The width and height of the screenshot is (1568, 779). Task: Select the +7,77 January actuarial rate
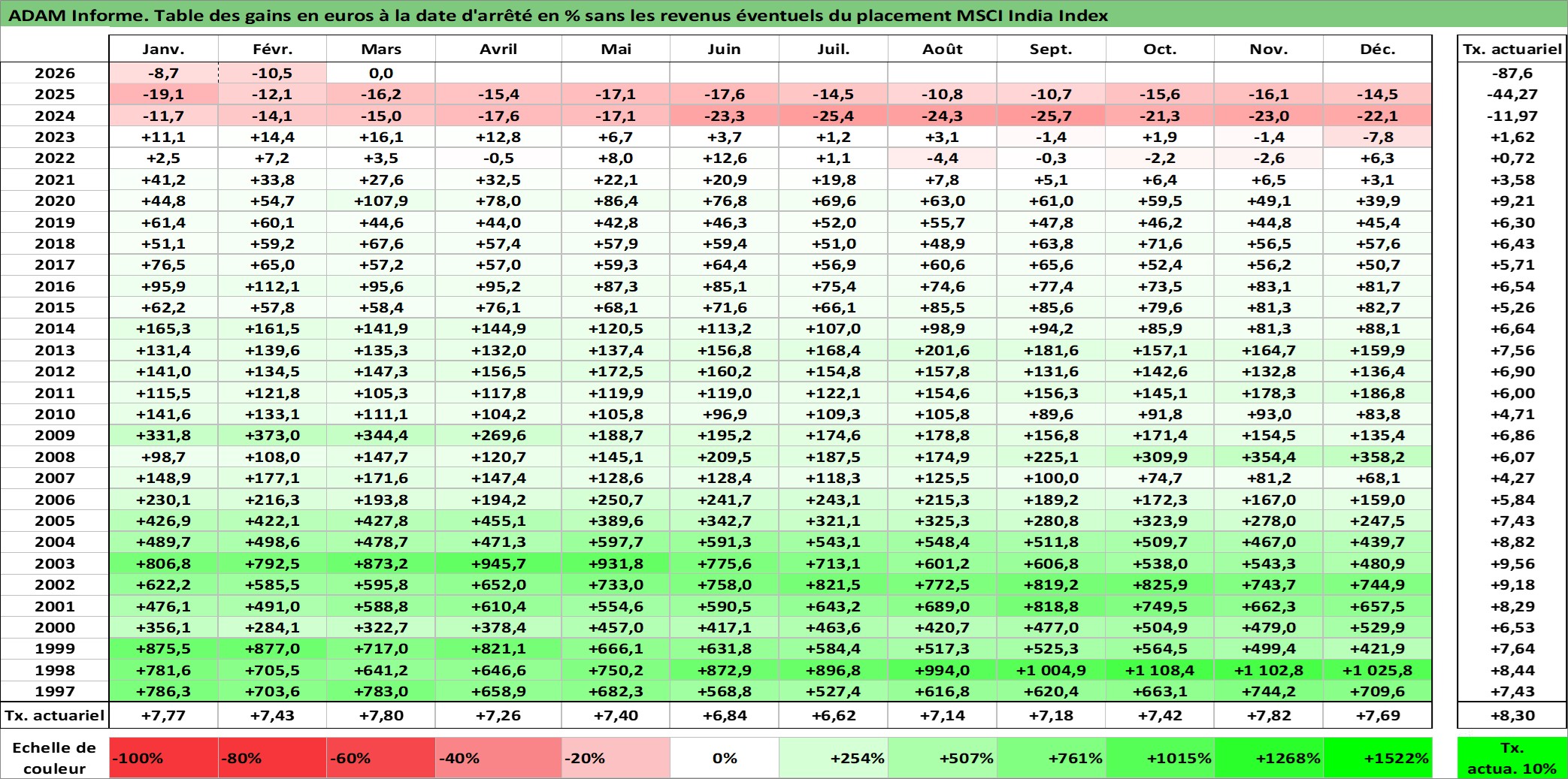[164, 715]
